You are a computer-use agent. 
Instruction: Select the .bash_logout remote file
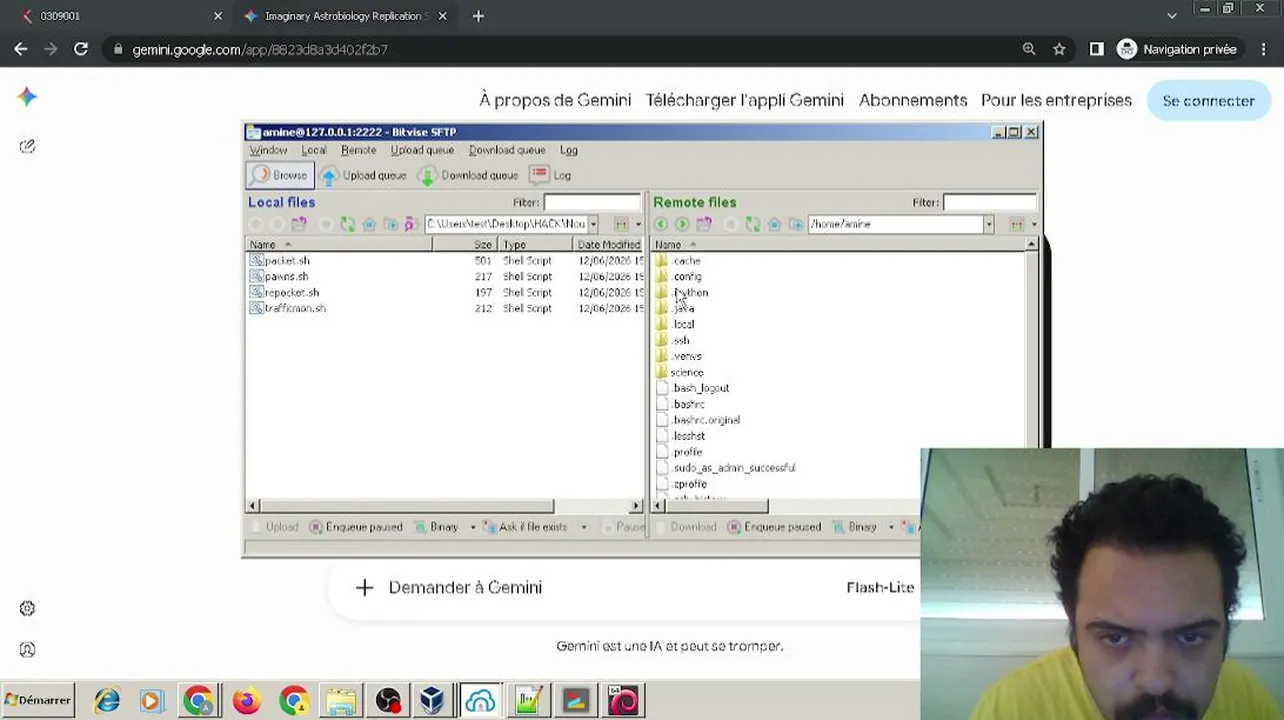point(693,388)
